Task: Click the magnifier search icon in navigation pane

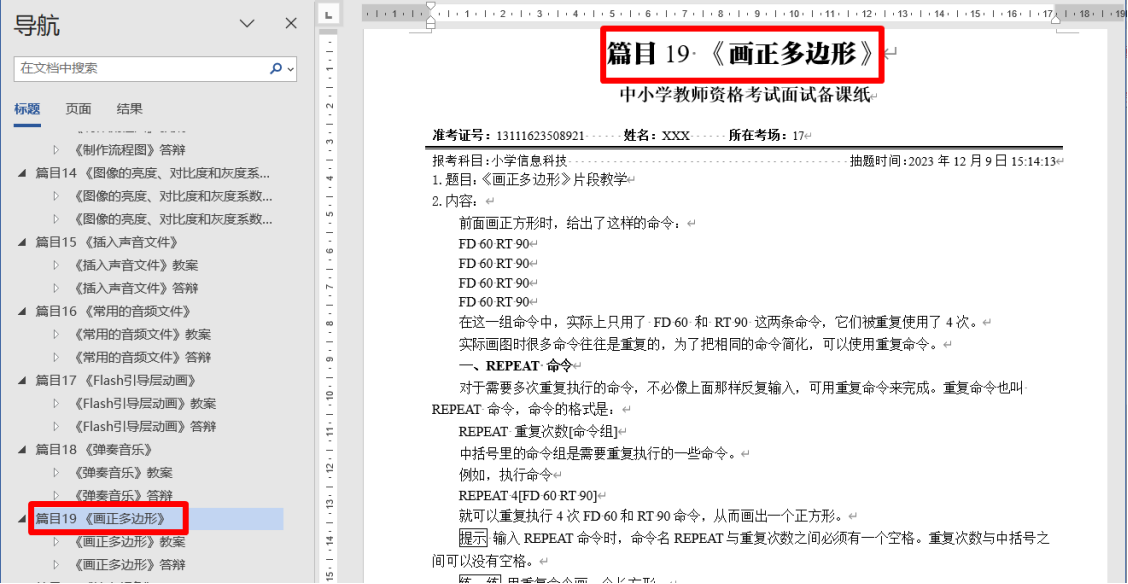Action: pyautogui.click(x=276, y=69)
